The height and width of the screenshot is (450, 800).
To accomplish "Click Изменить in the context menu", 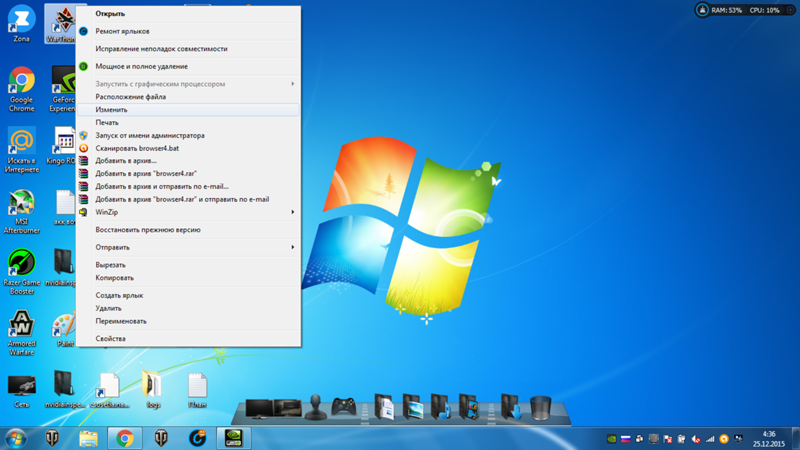I will 188,110.
